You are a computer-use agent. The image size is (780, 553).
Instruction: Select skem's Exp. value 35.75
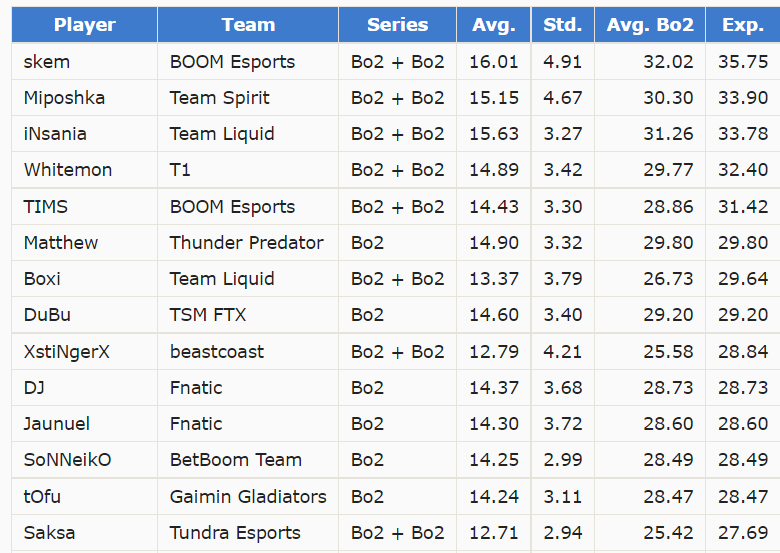[x=743, y=62]
